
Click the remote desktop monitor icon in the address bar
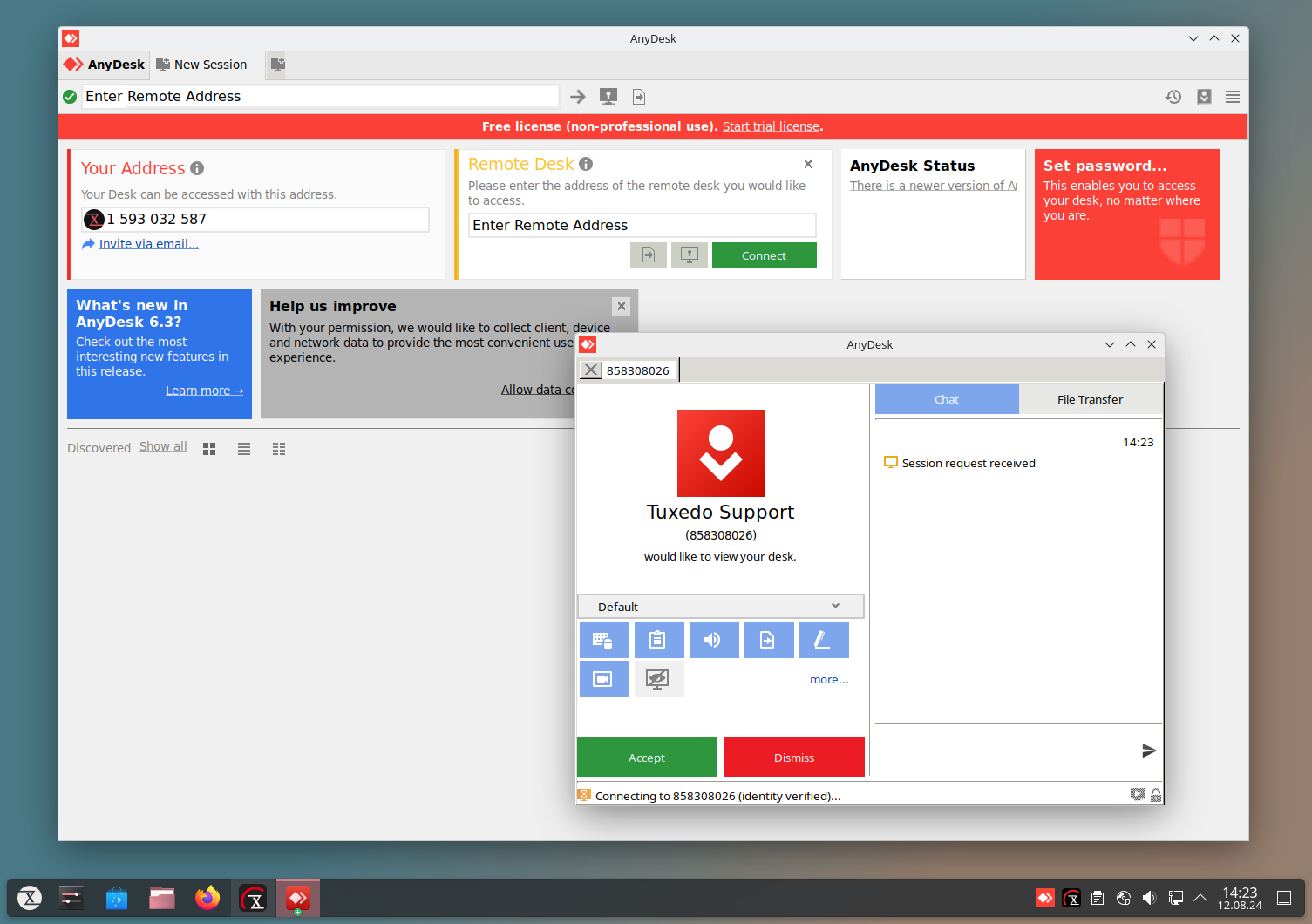pos(608,97)
